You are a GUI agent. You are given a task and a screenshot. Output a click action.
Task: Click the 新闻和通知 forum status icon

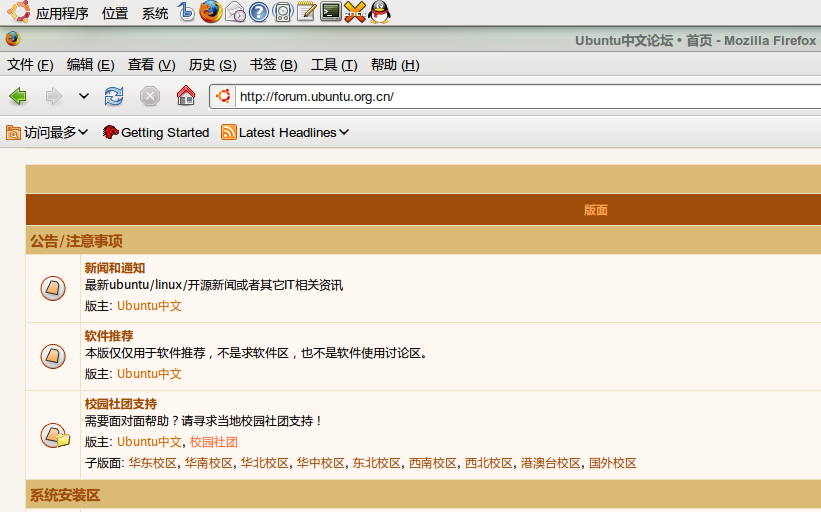53,288
